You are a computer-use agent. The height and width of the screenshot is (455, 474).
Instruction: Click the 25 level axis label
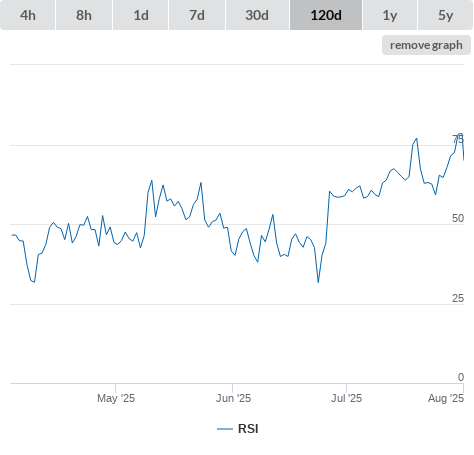pyautogui.click(x=458, y=298)
